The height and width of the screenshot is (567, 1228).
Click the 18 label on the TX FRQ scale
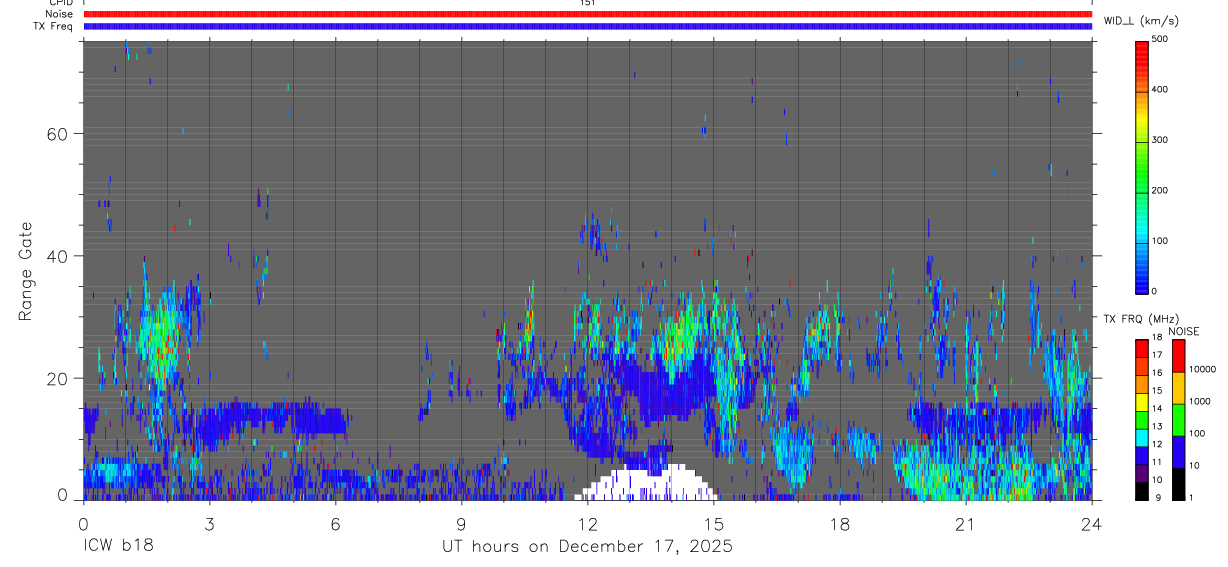coord(1157,337)
